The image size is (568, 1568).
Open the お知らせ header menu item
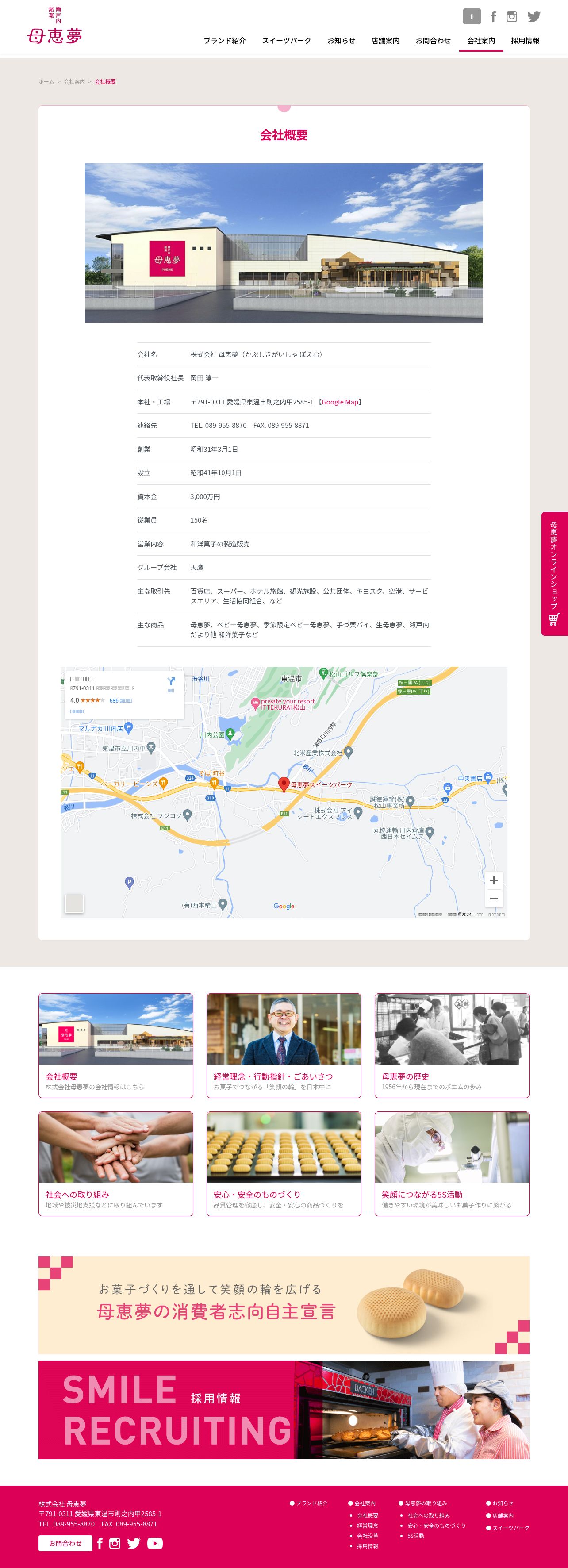coord(341,41)
